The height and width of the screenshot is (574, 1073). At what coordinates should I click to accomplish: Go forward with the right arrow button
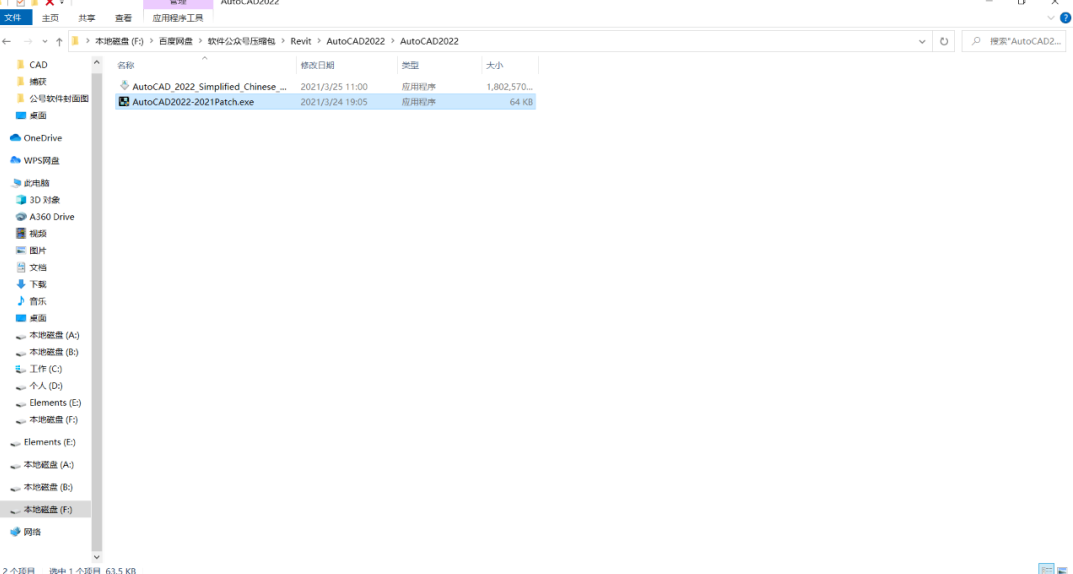pyautogui.click(x=27, y=42)
